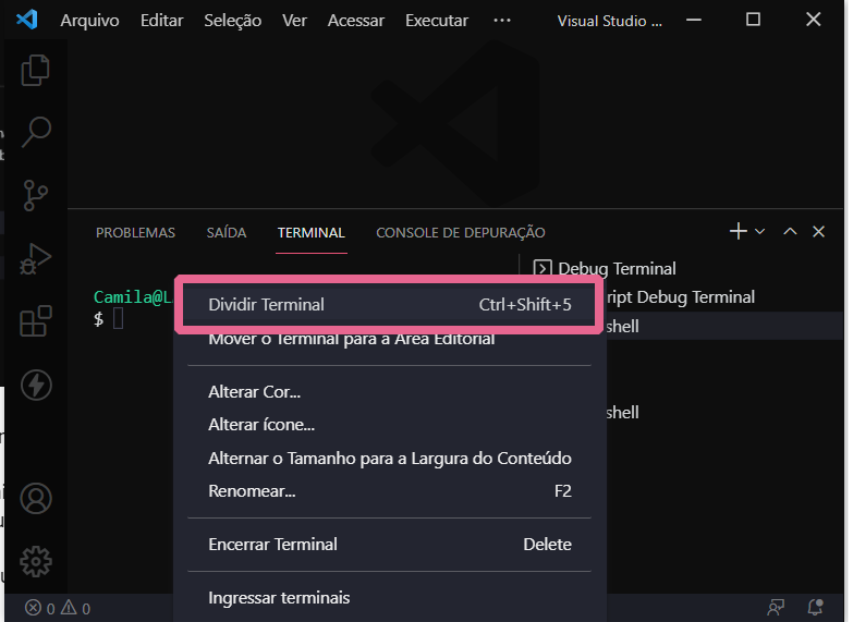The width and height of the screenshot is (849, 622).
Task: Open the Executar menu
Action: click(436, 20)
